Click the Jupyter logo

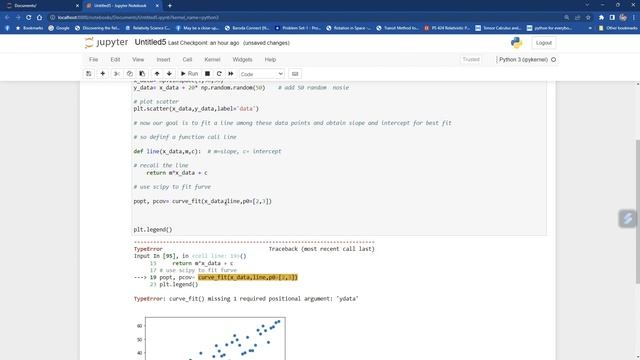(x=107, y=42)
